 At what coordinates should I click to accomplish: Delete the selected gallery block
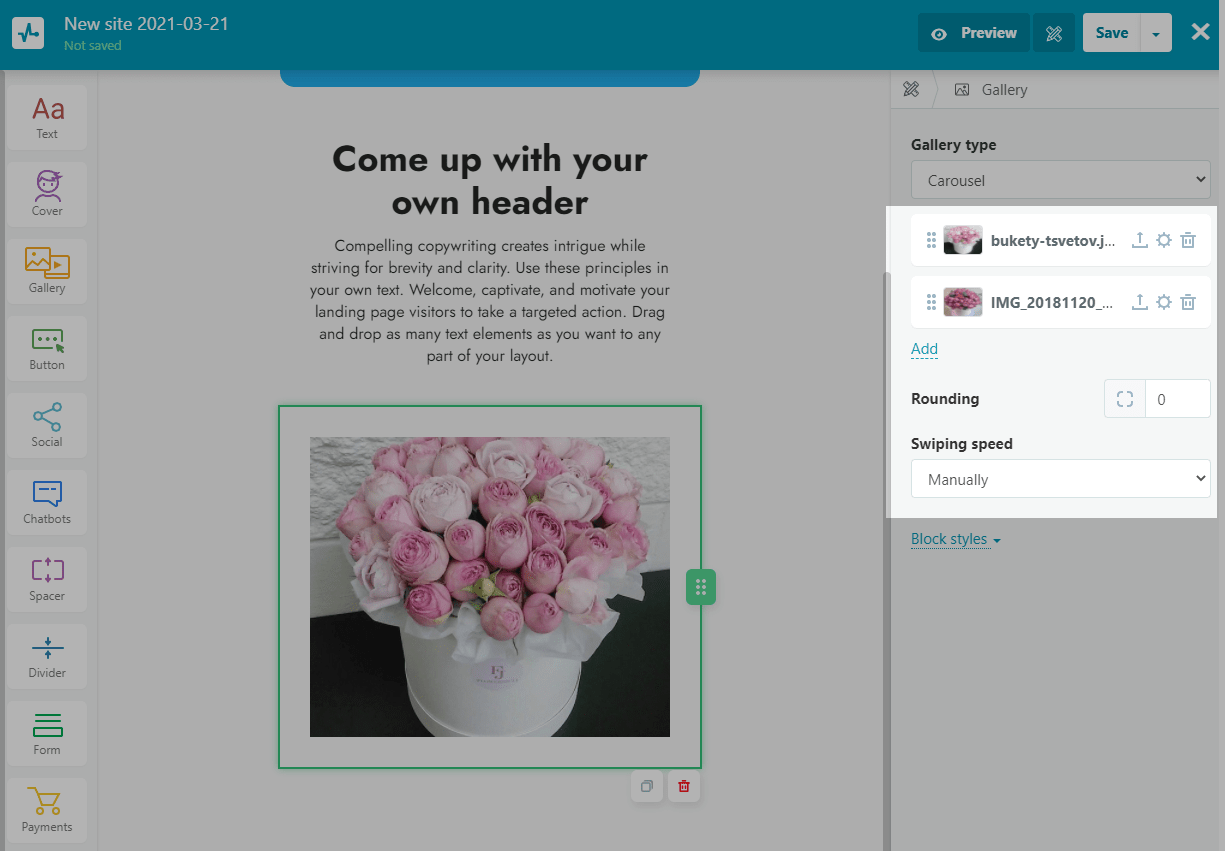tap(684, 786)
